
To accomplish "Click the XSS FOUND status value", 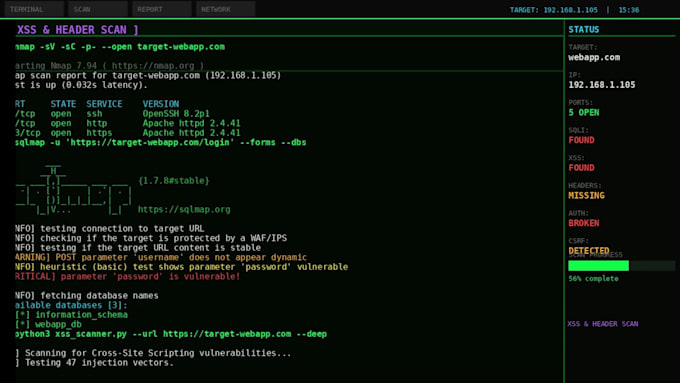I will [x=582, y=168].
